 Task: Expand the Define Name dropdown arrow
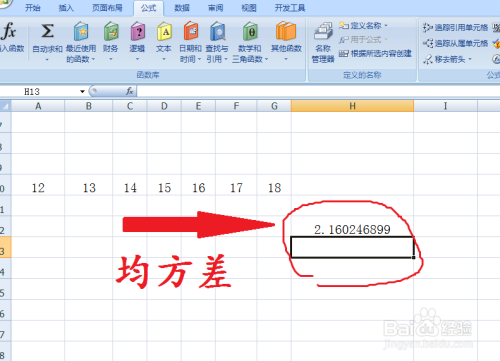(386, 26)
